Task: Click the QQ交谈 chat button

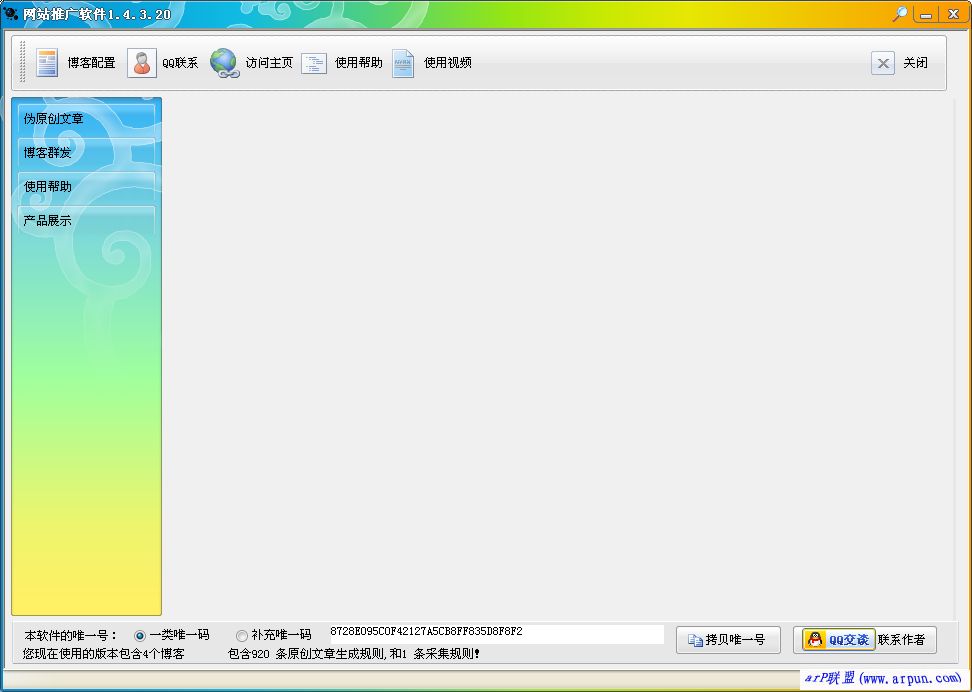Action: click(x=838, y=640)
